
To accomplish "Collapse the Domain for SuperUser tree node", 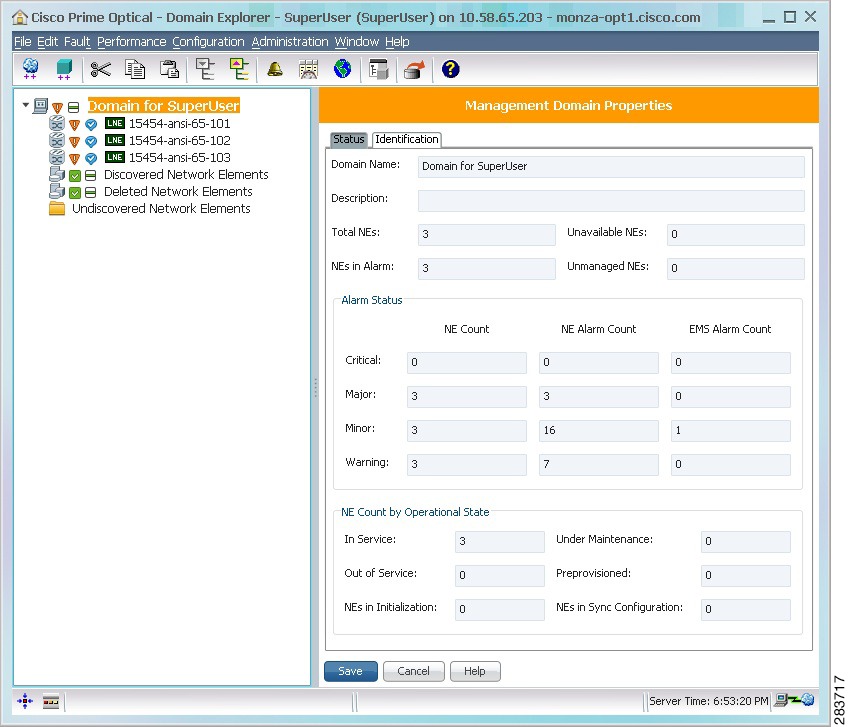I will point(25,105).
